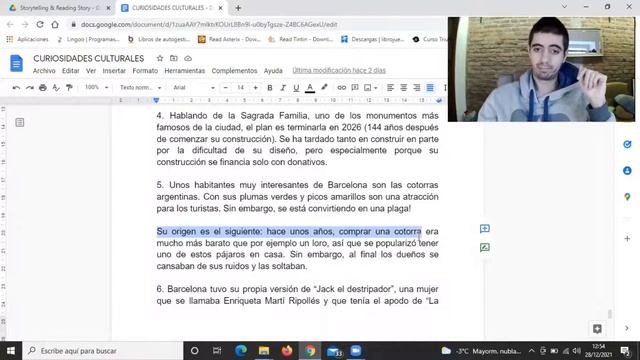Run the spell check icon
This screenshot has width=640, height=360.
56,87
